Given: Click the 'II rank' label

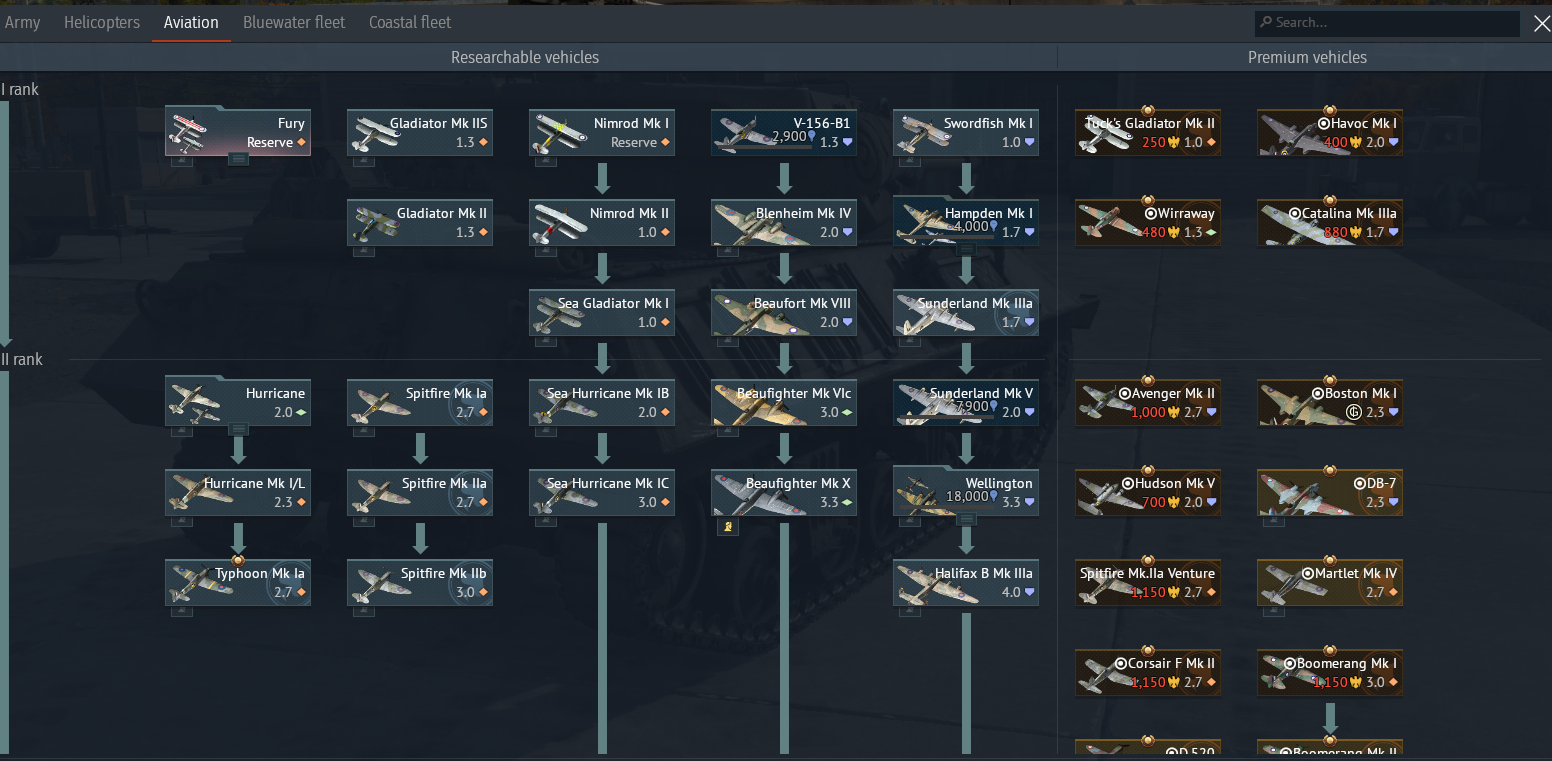Looking at the screenshot, I should (22, 359).
